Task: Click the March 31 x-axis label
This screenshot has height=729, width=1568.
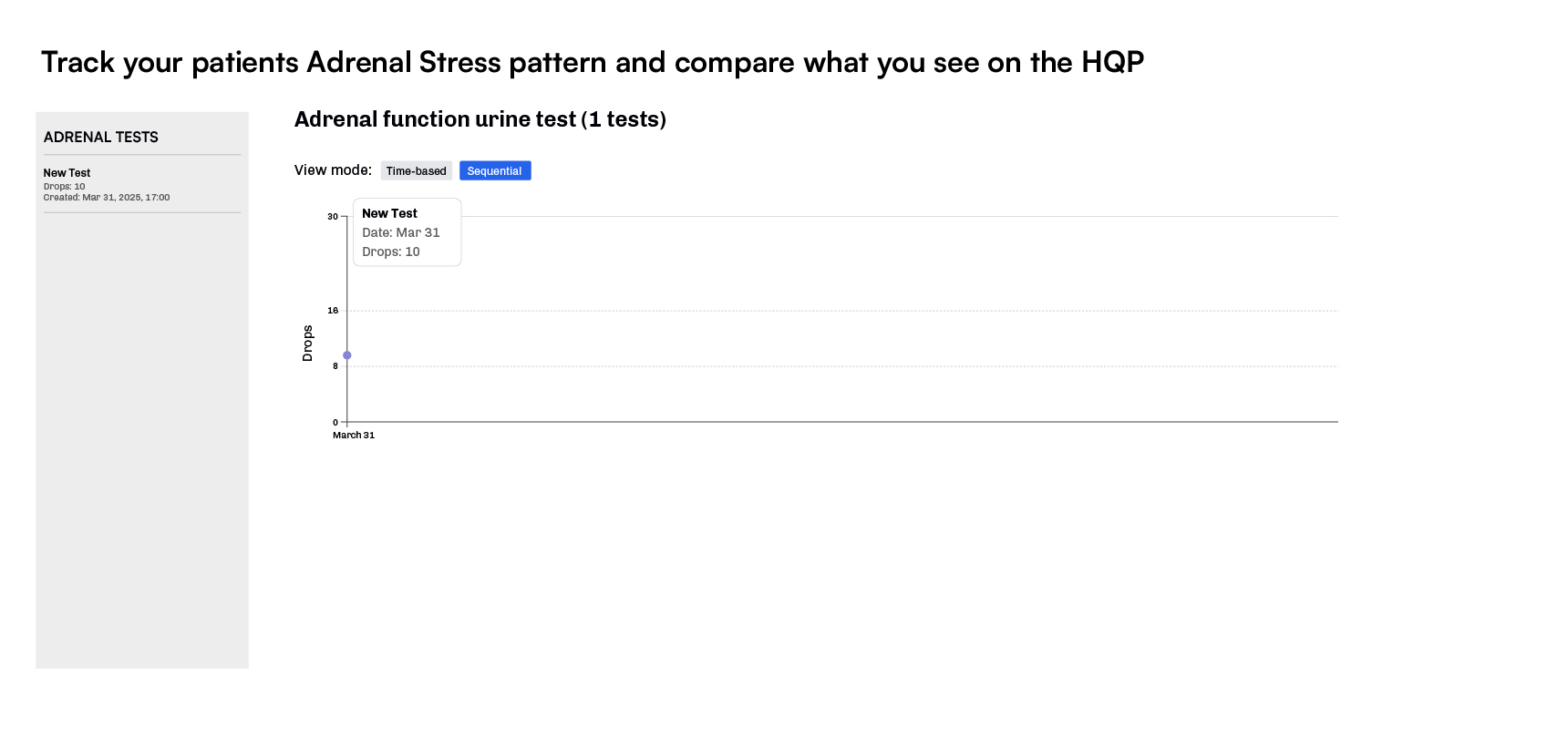Action: click(x=354, y=436)
